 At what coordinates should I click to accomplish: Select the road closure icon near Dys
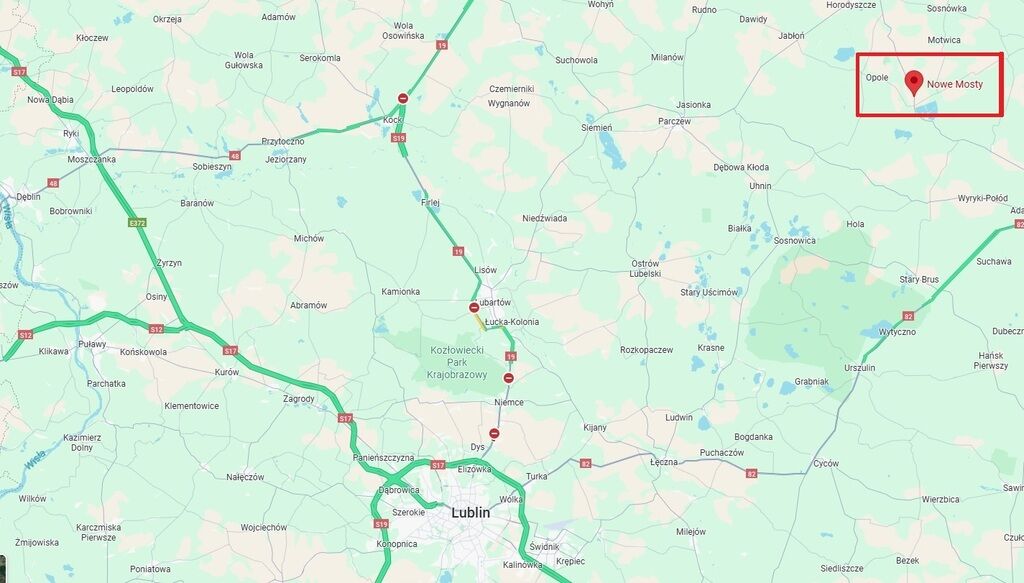(494, 433)
